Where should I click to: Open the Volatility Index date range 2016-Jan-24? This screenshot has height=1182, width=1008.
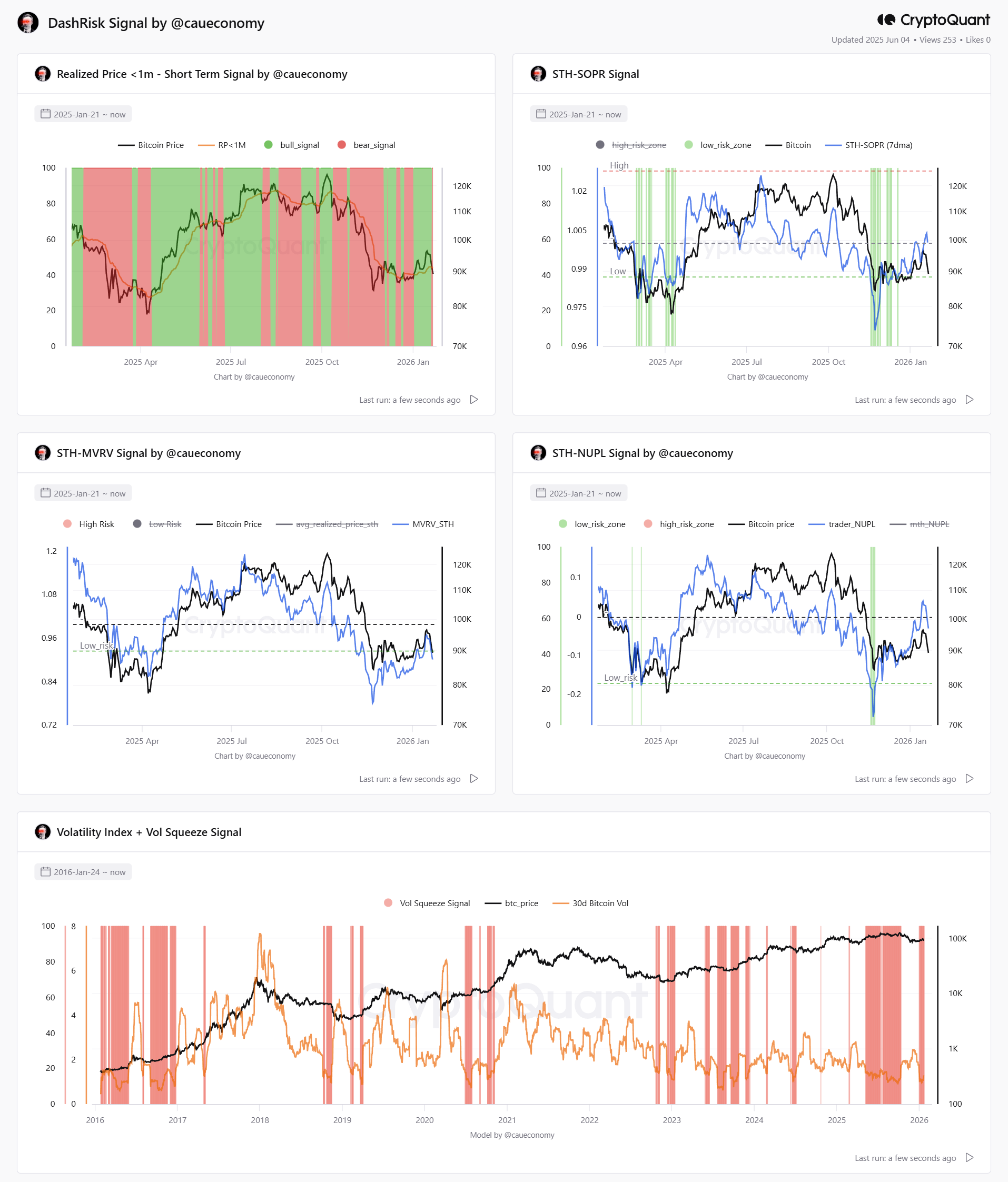tap(83, 872)
